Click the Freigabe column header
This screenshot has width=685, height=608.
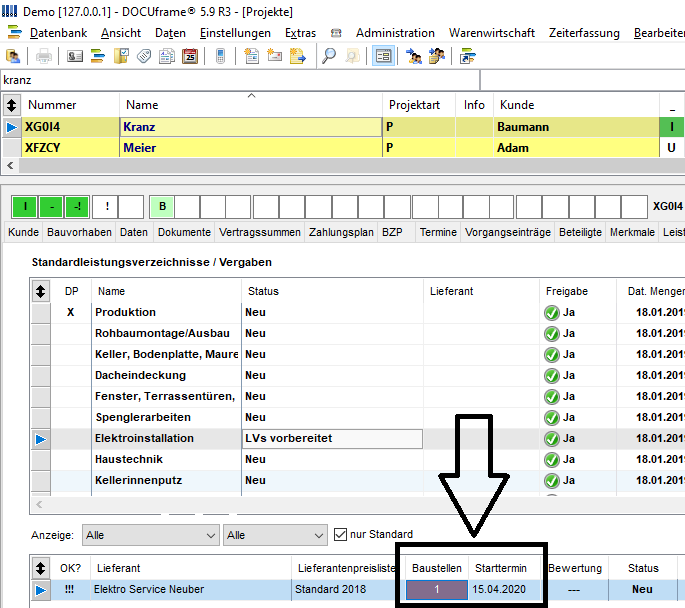(578, 291)
